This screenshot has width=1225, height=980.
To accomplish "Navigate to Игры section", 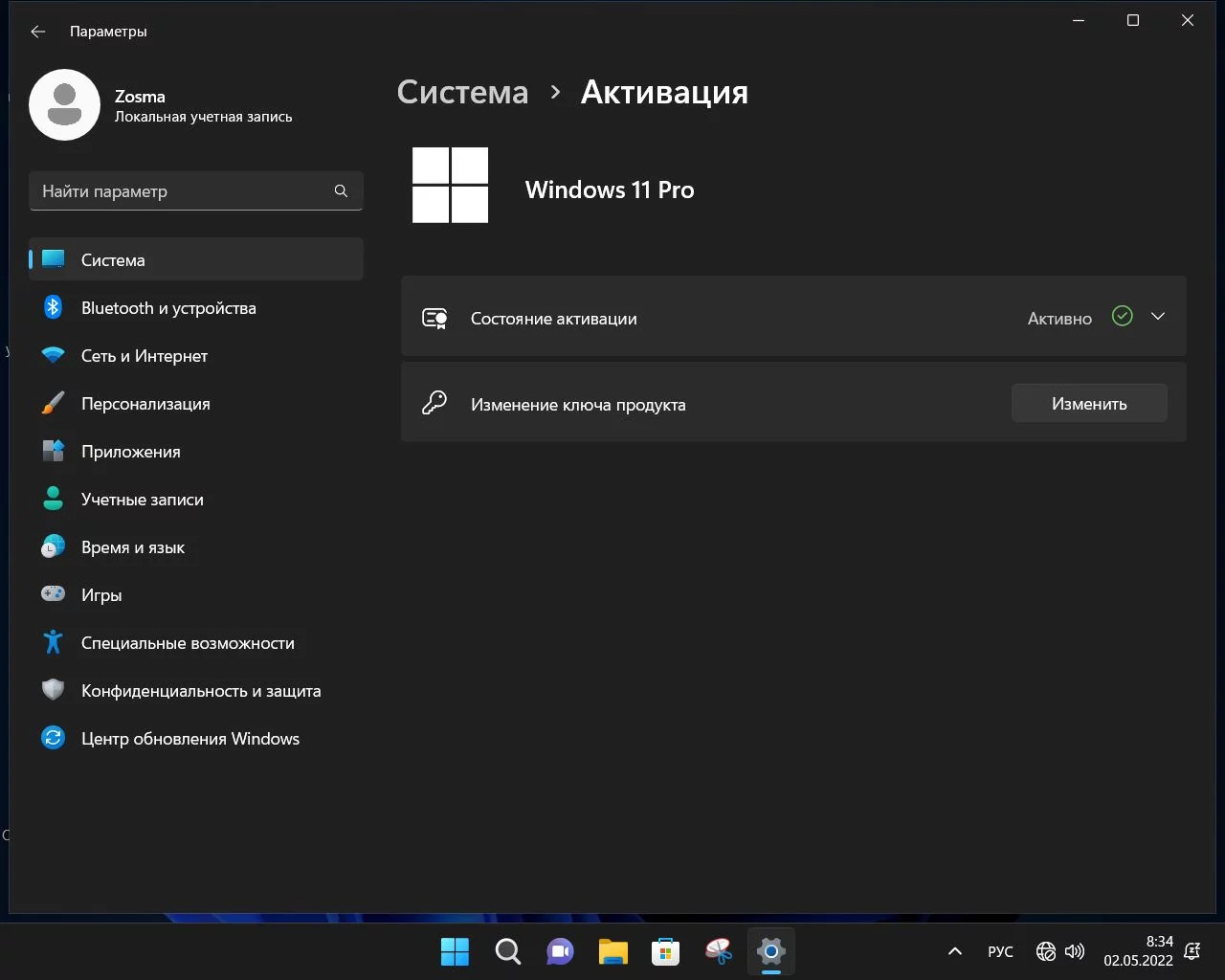I will coord(101,595).
